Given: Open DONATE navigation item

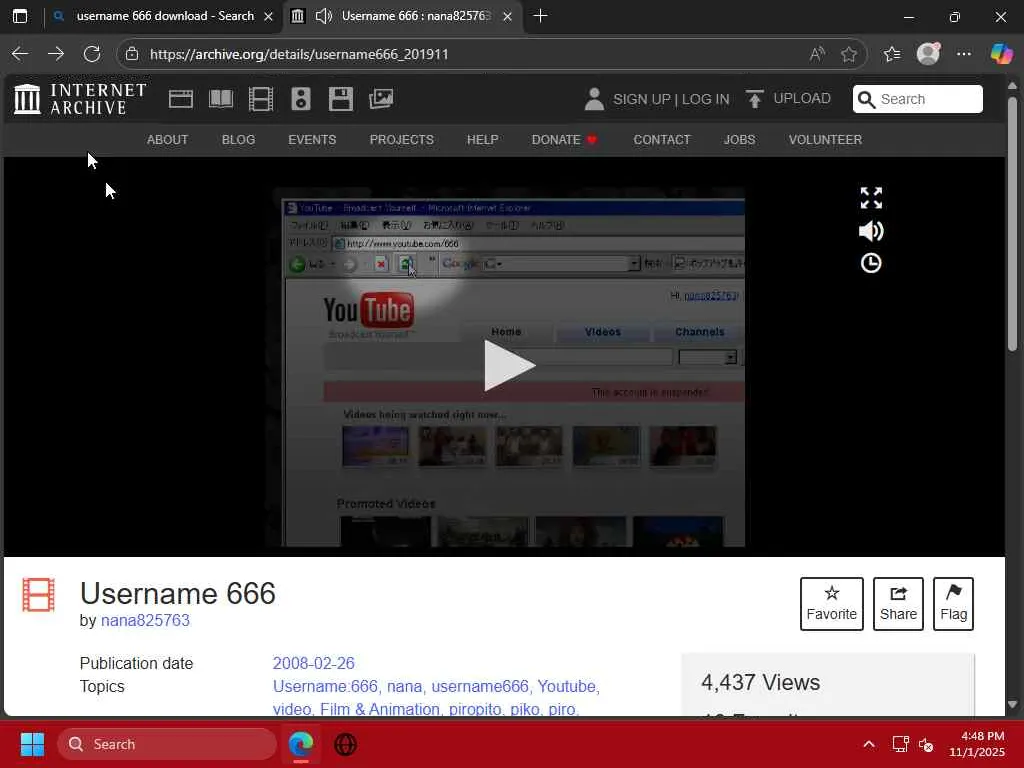Looking at the screenshot, I should pyautogui.click(x=564, y=140).
